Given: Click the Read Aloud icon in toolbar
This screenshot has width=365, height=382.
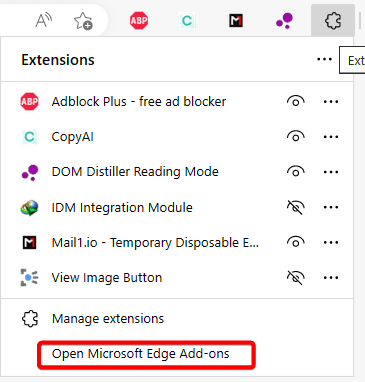Looking at the screenshot, I should click(44, 21).
